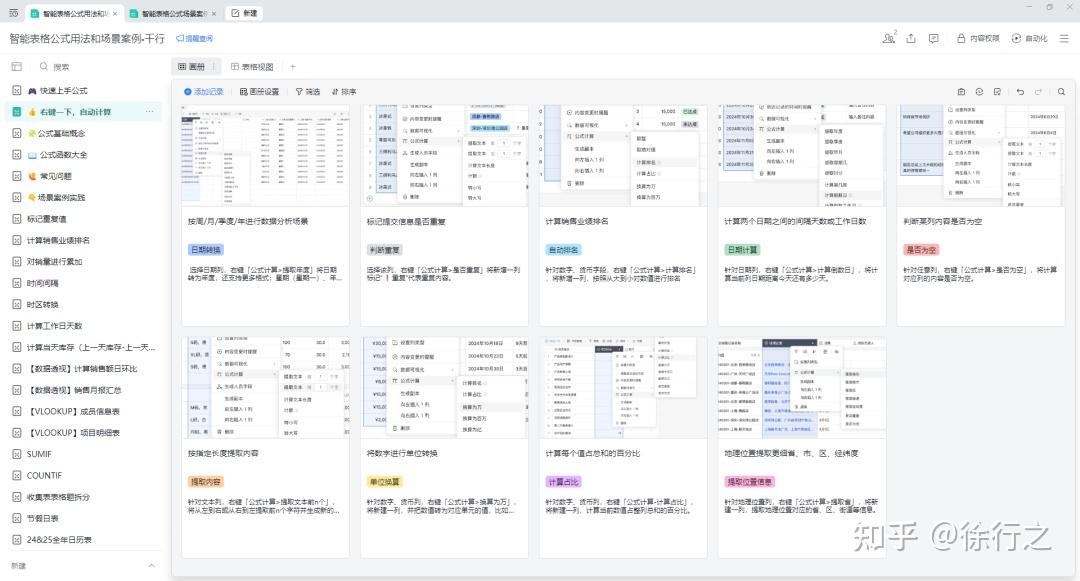Click the blue 日期转换 tag on first card
Screen dimensions: 1080x581
(x=206, y=250)
